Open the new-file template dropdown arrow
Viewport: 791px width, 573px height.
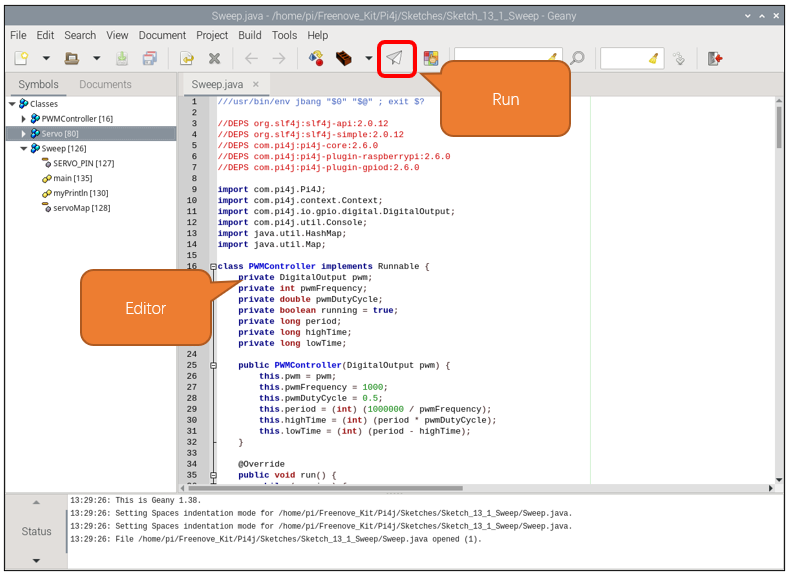46,59
